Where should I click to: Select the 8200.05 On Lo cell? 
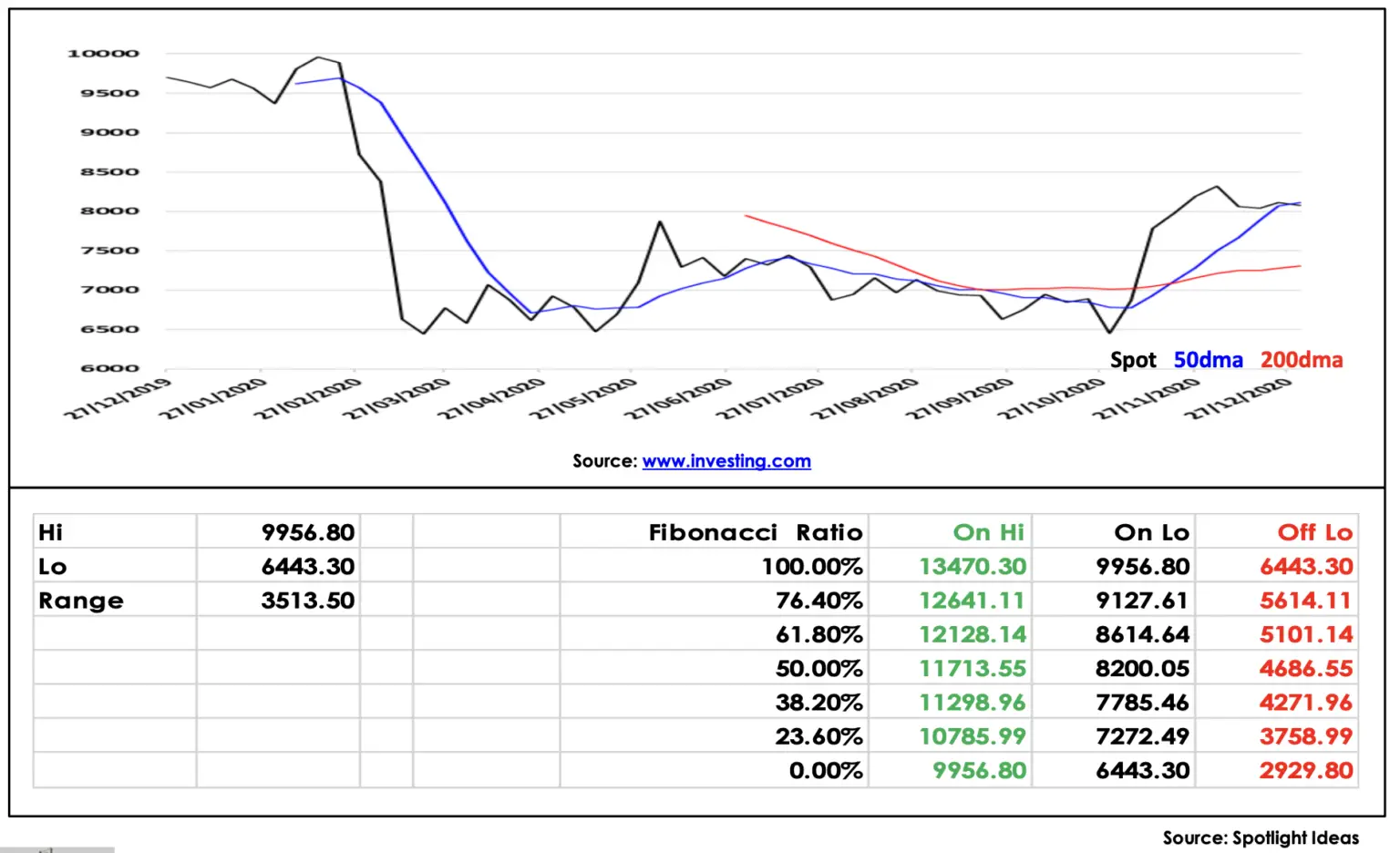[x=1114, y=669]
